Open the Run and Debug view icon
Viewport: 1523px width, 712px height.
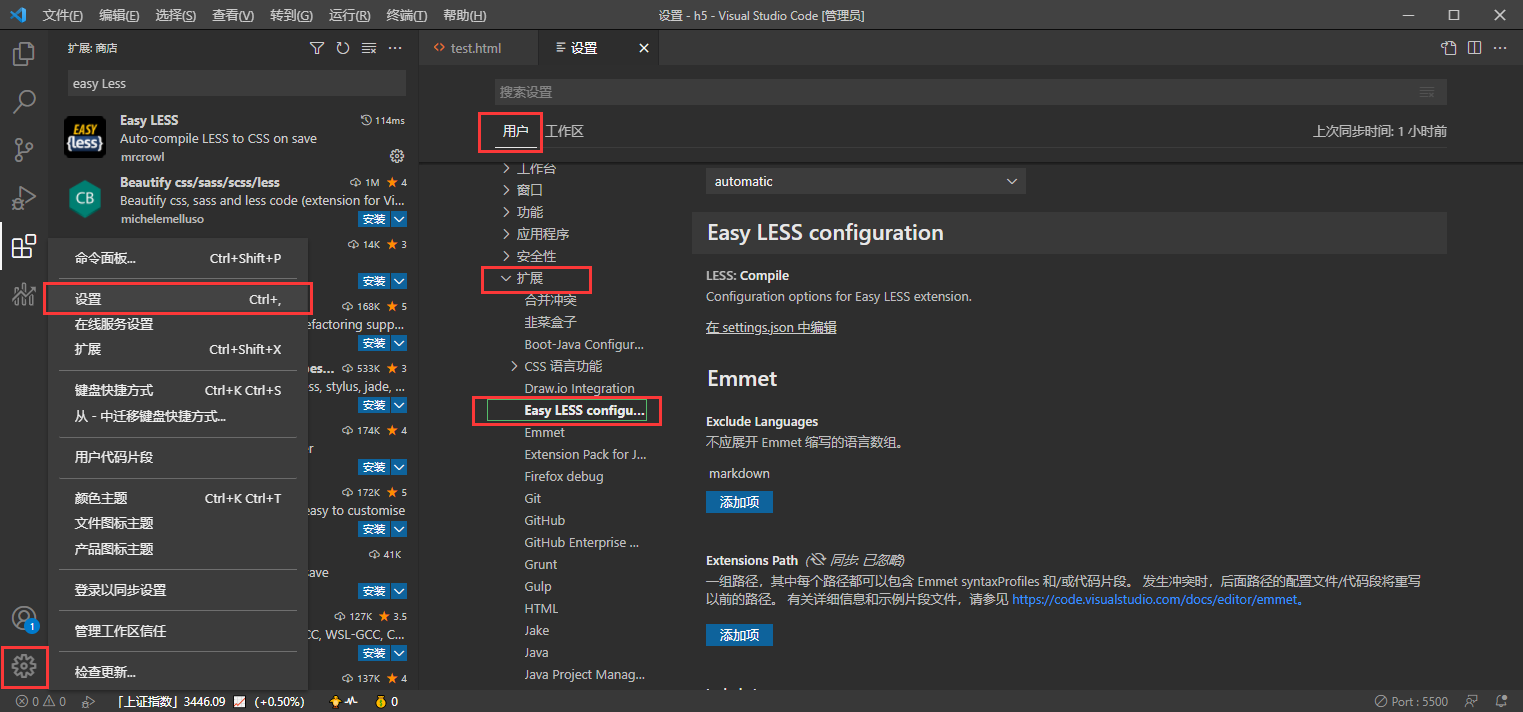click(24, 198)
